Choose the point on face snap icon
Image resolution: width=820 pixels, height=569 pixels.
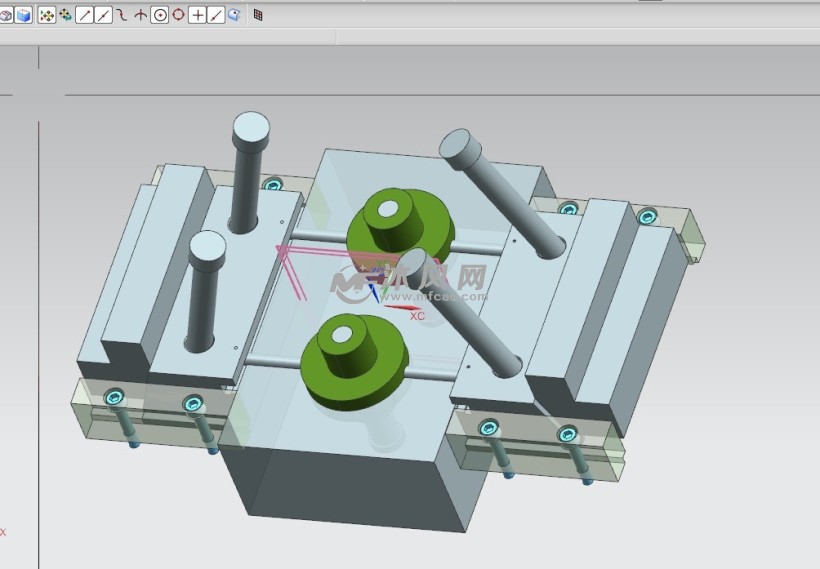(x=234, y=15)
